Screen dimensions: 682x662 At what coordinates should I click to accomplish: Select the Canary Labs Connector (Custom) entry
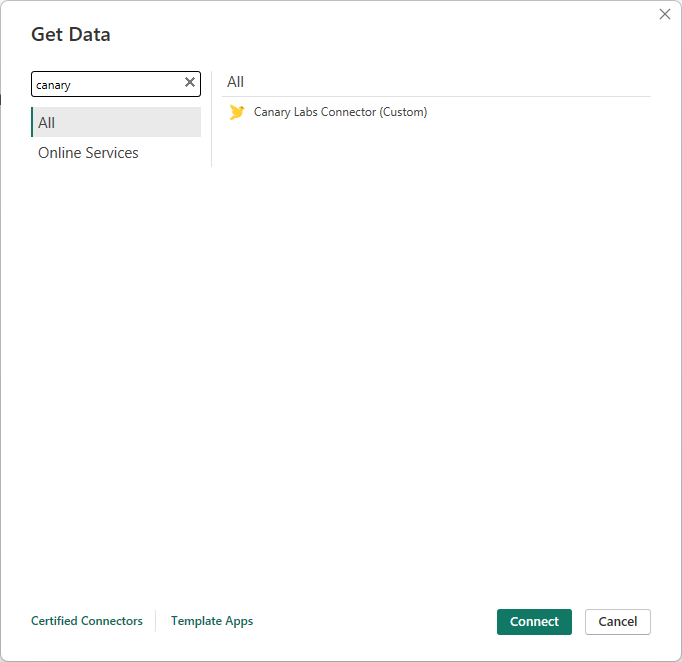click(x=340, y=112)
